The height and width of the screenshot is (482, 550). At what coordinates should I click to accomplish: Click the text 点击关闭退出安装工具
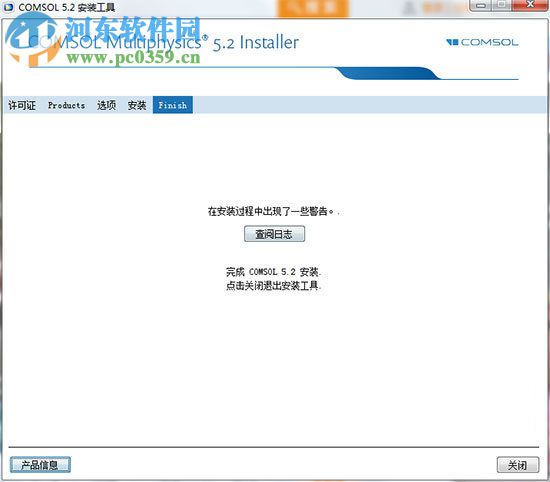pyautogui.click(x=274, y=286)
